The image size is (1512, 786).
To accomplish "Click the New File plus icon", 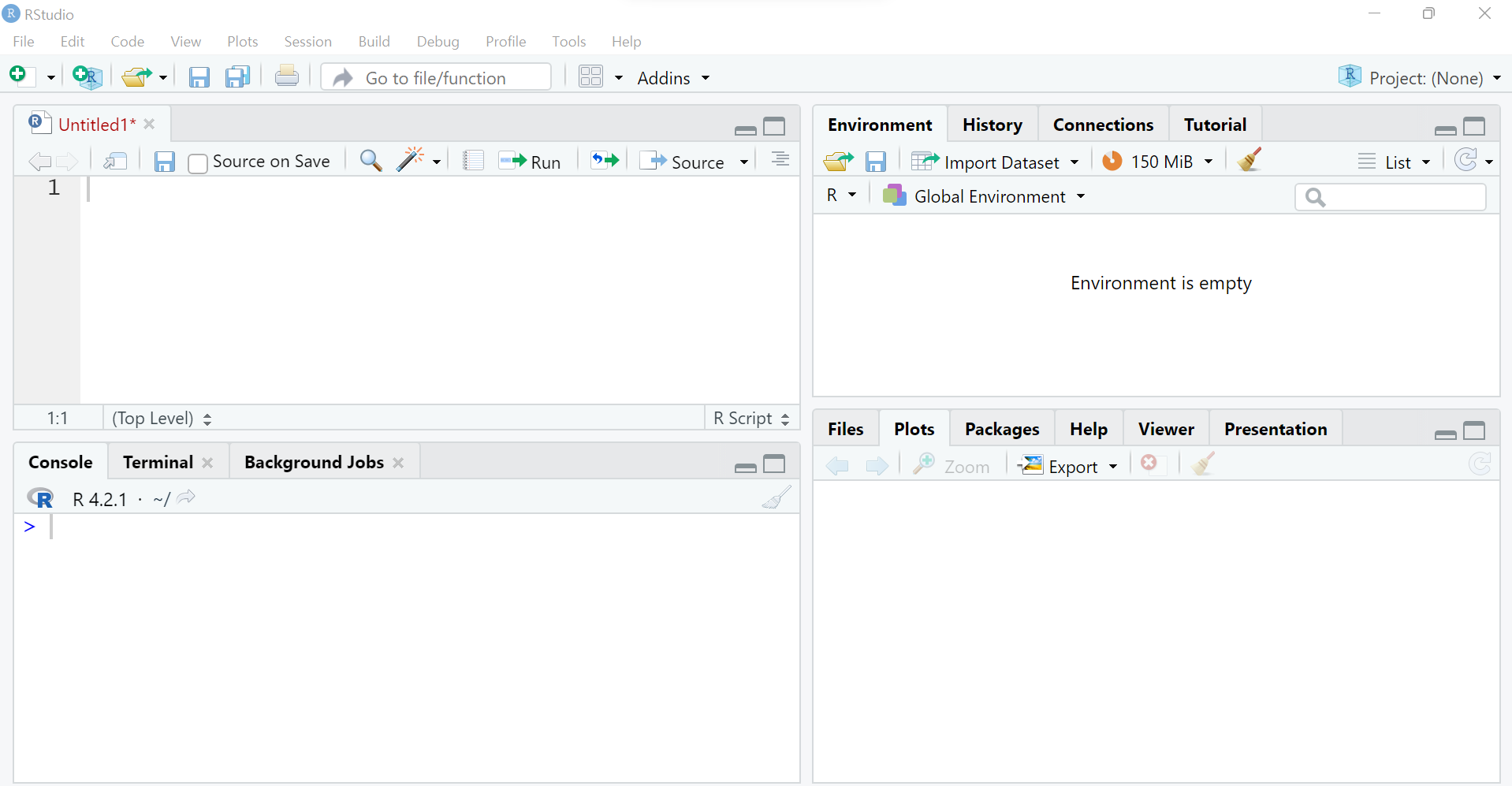I will [19, 76].
